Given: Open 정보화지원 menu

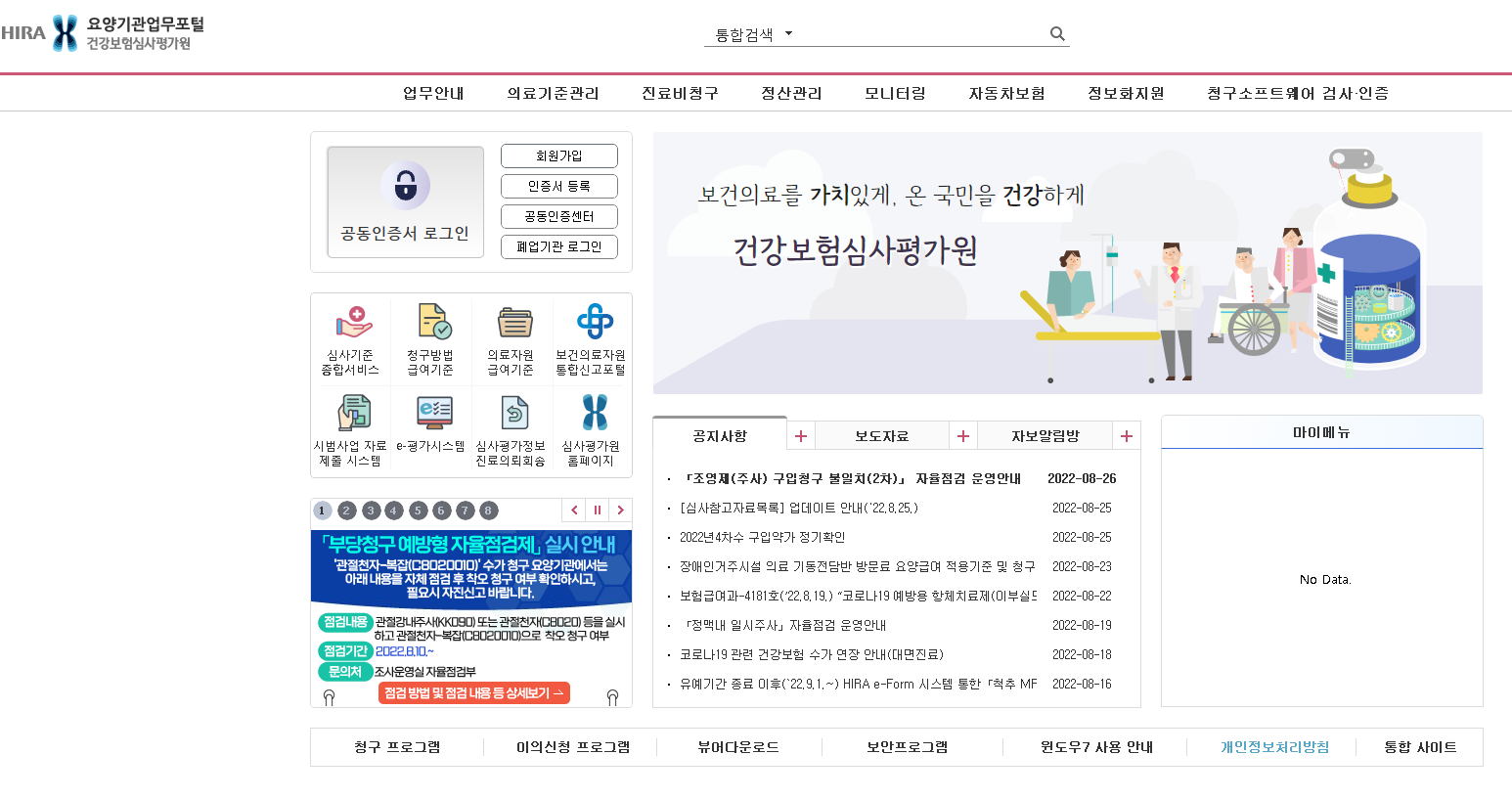Looking at the screenshot, I should [1126, 94].
